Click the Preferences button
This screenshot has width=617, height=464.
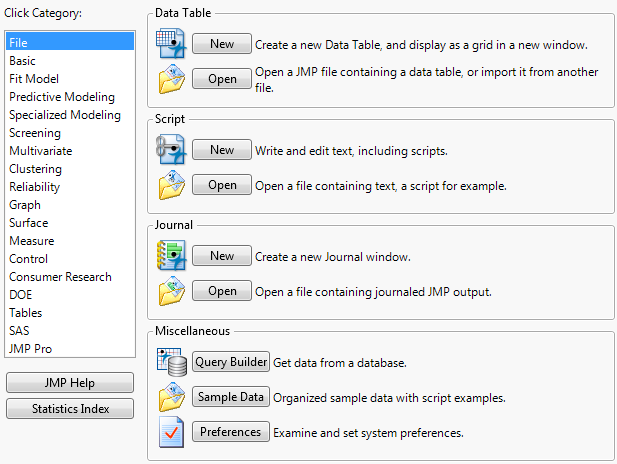231,432
